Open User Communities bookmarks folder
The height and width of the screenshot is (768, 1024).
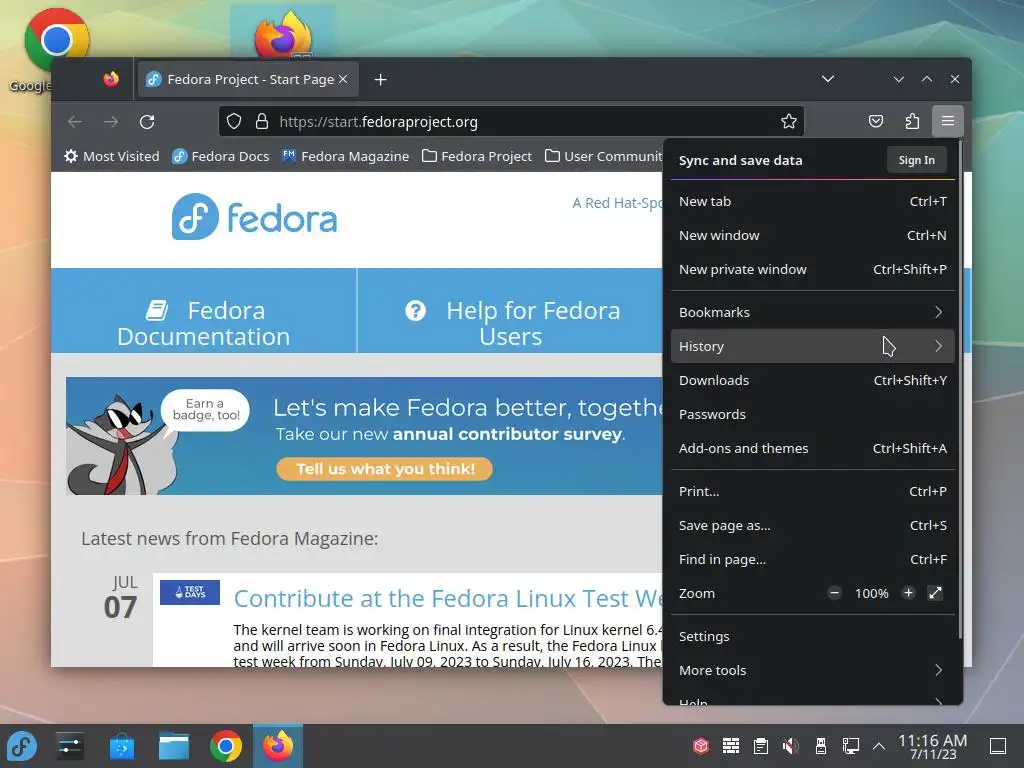(x=604, y=156)
